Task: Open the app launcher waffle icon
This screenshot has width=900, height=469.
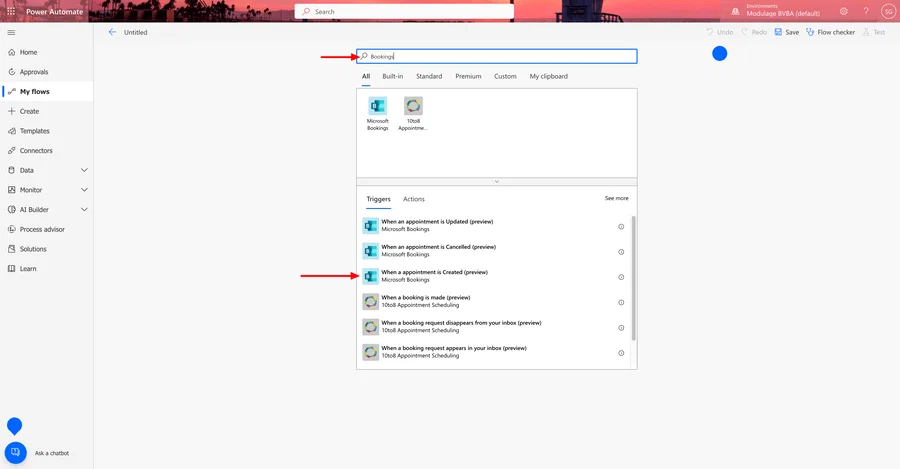Action: 11,11
